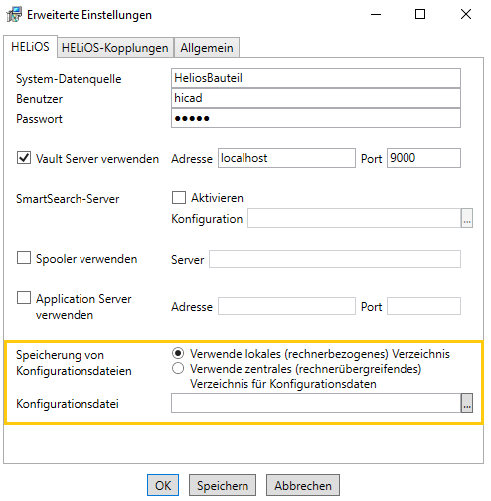
Task: Enable Spooler verwenden
Action: pos(24,258)
